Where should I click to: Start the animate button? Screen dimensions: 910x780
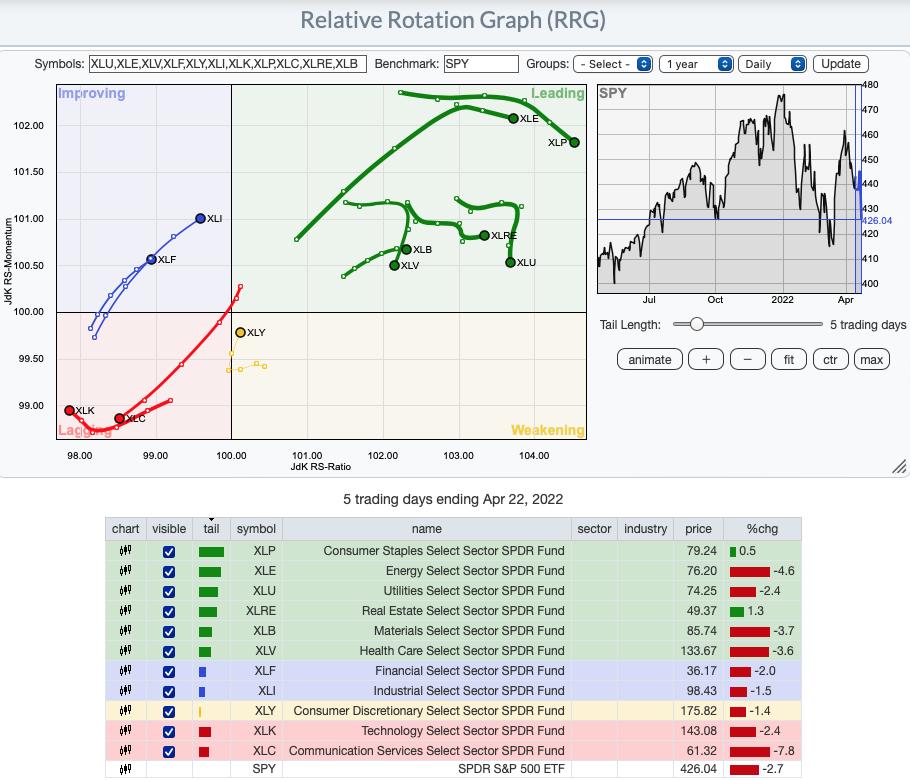649,360
